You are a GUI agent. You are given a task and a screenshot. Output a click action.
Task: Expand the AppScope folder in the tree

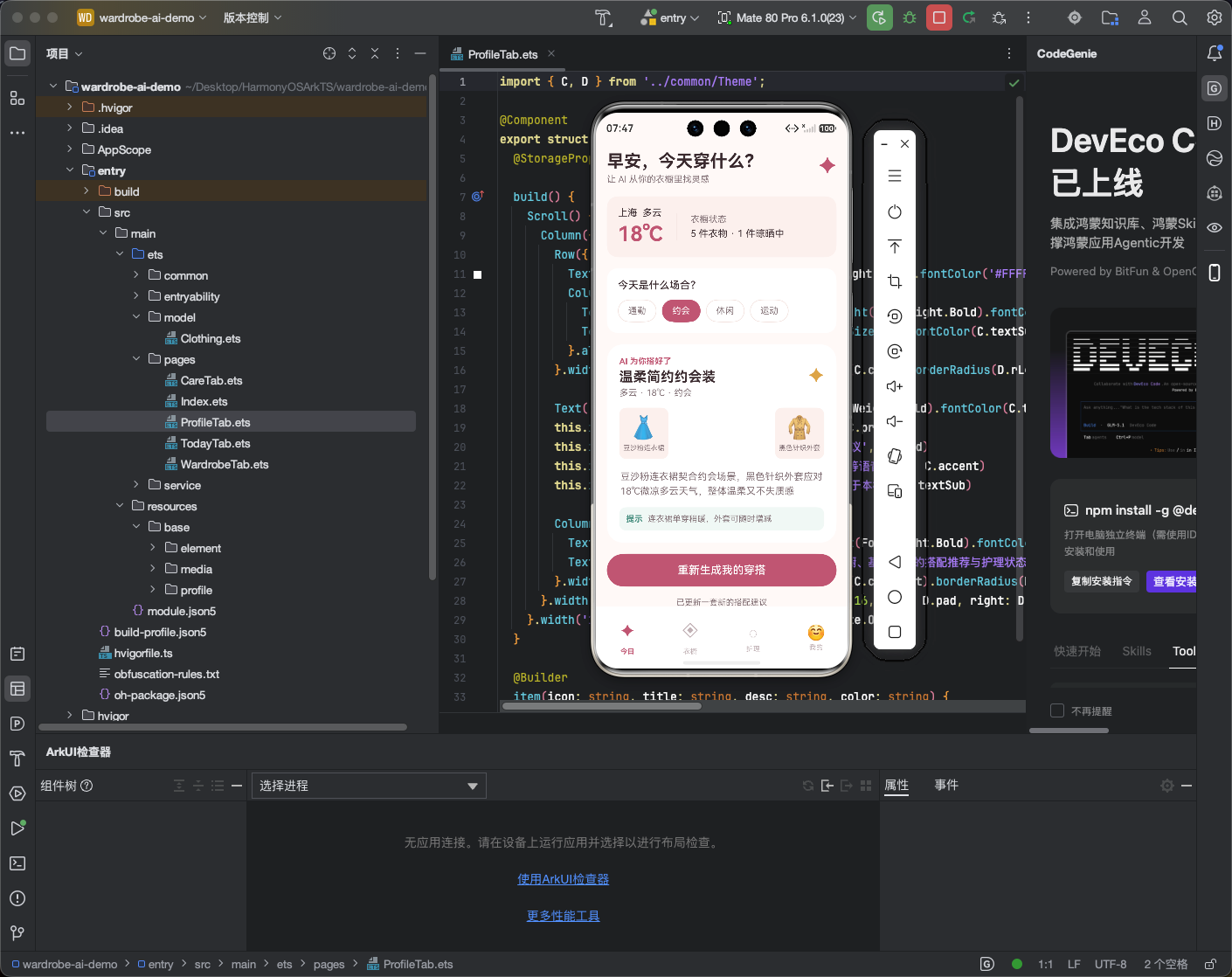pyautogui.click(x=70, y=149)
